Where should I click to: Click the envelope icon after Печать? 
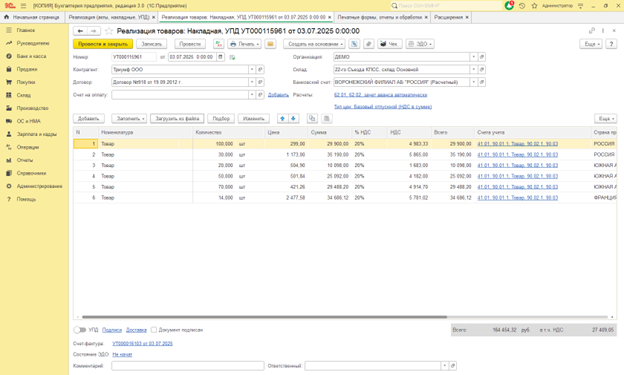[270, 44]
